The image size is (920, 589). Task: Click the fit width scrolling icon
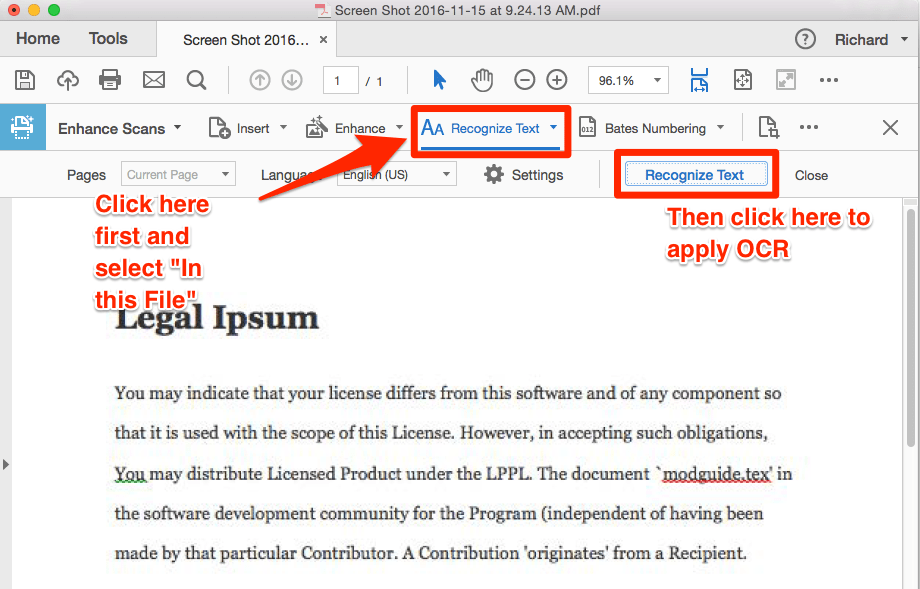[699, 80]
